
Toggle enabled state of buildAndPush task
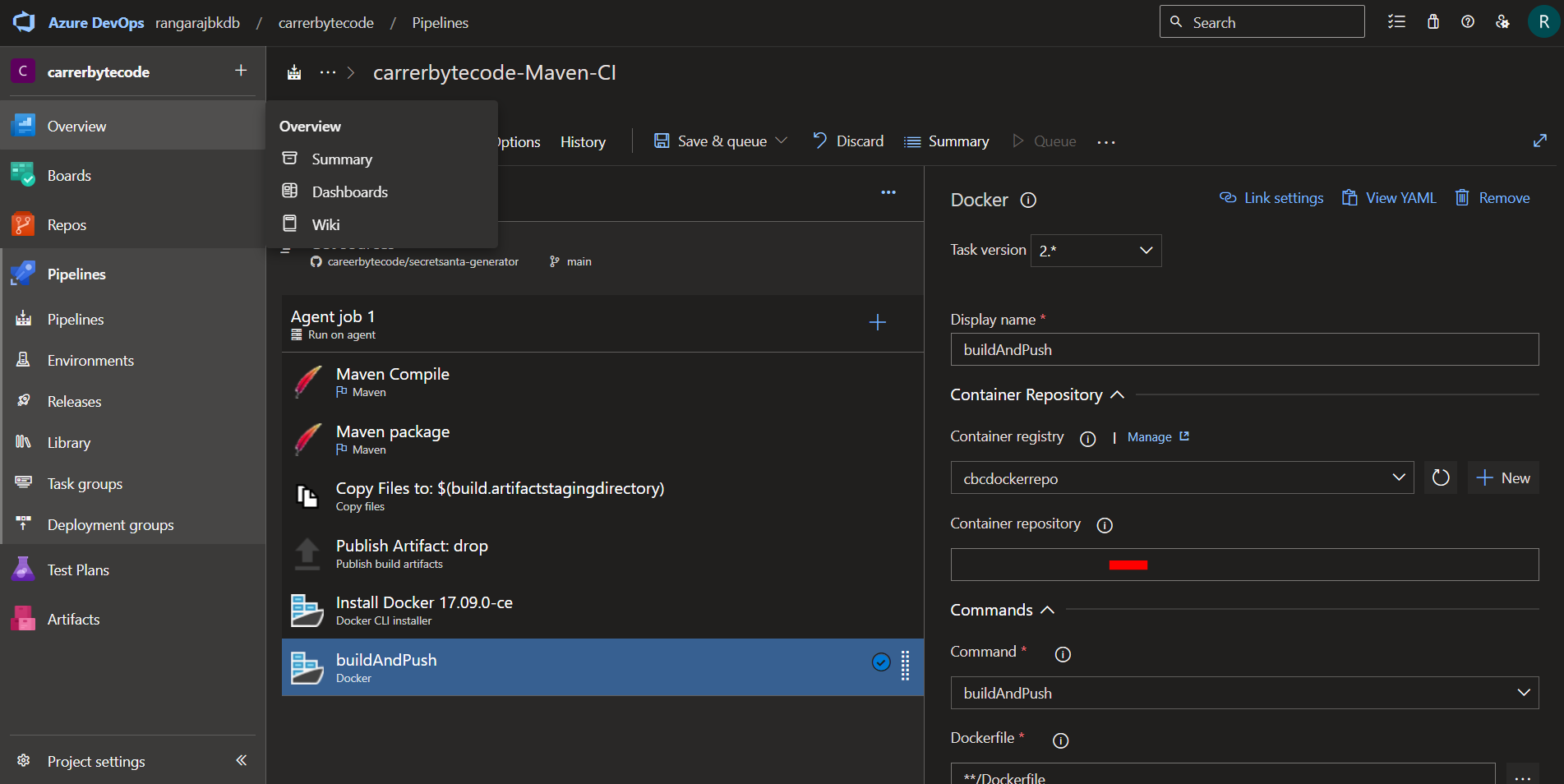(880, 662)
